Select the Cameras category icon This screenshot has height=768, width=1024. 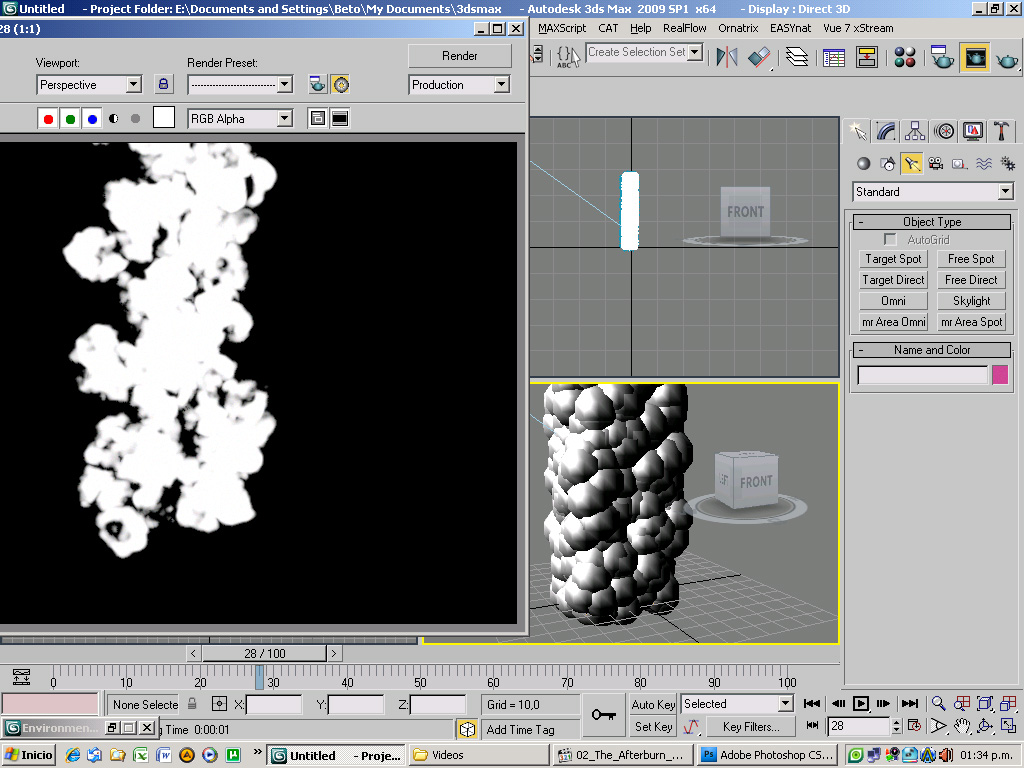(x=935, y=163)
